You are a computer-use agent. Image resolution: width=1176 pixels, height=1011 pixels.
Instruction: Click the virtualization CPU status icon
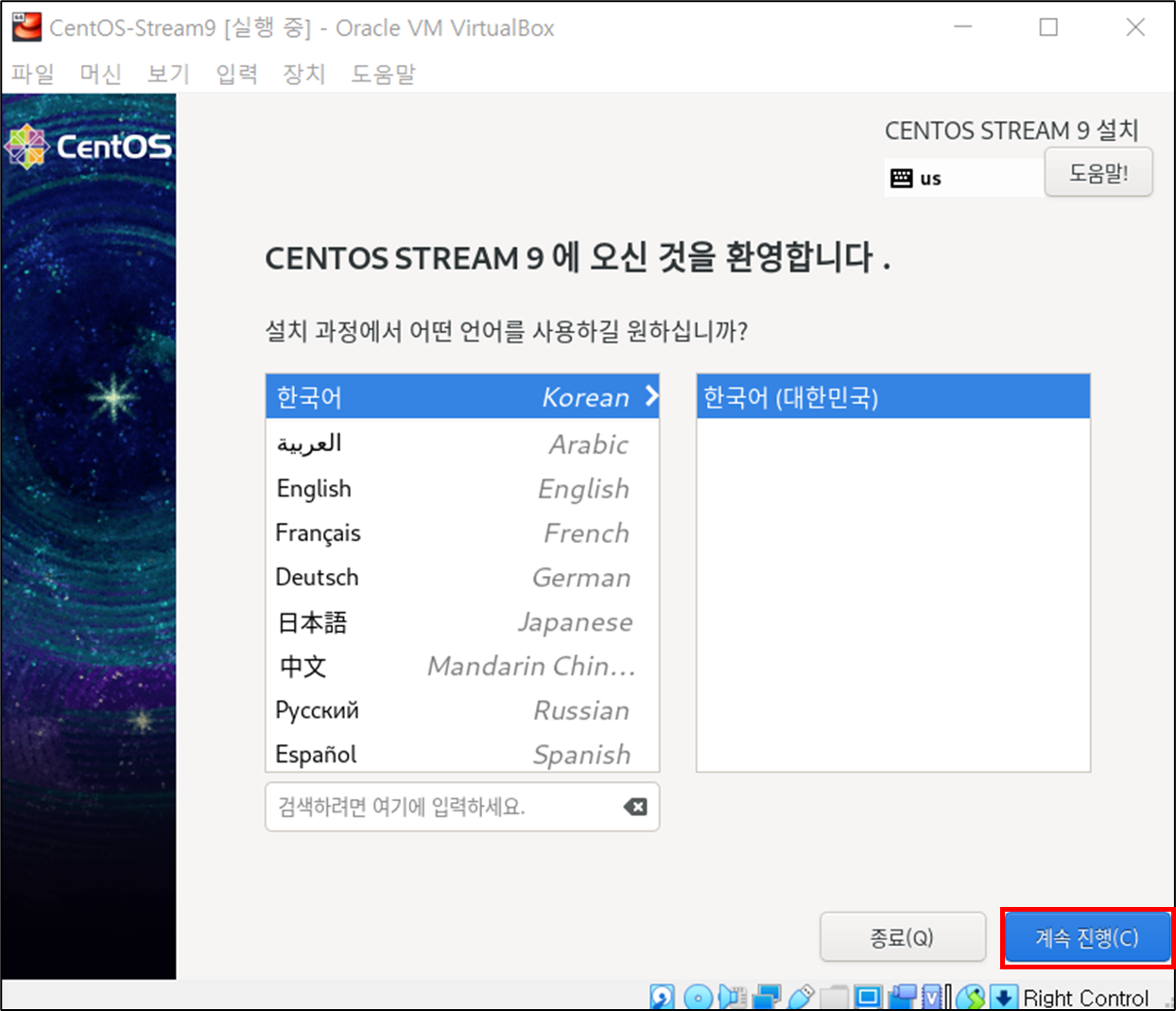(x=932, y=997)
